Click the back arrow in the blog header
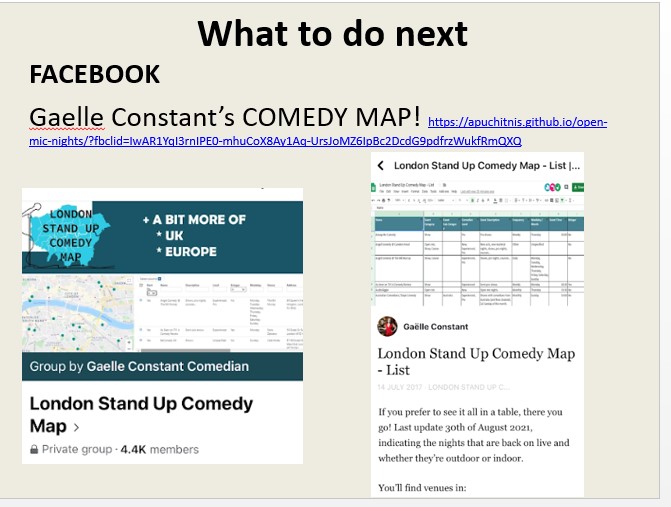Image resolution: width=671 pixels, height=507 pixels. click(381, 166)
